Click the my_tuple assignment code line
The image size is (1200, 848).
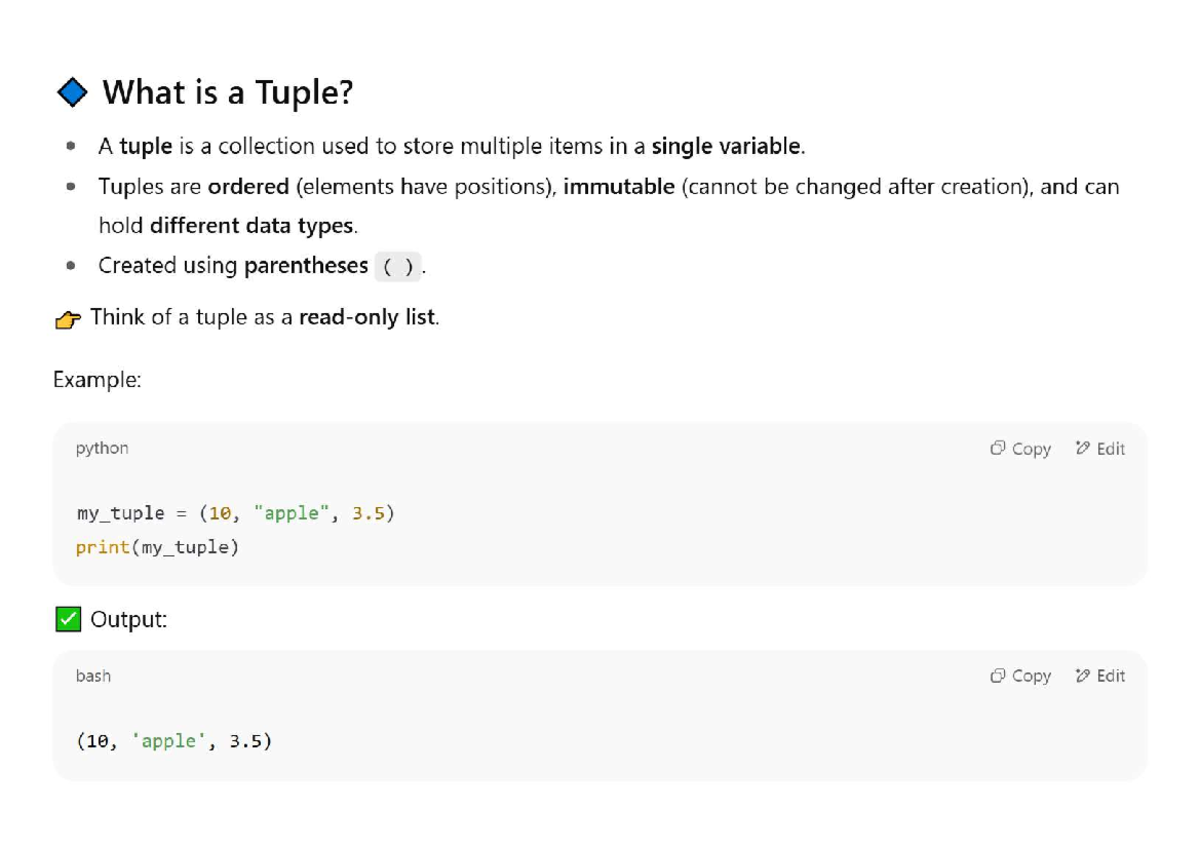click(x=235, y=513)
